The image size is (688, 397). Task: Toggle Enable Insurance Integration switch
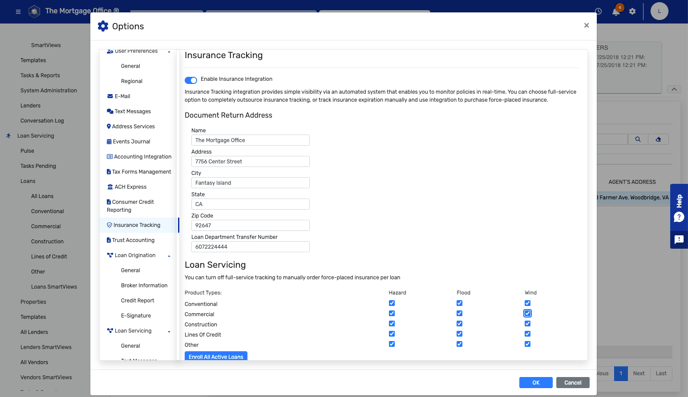(191, 80)
